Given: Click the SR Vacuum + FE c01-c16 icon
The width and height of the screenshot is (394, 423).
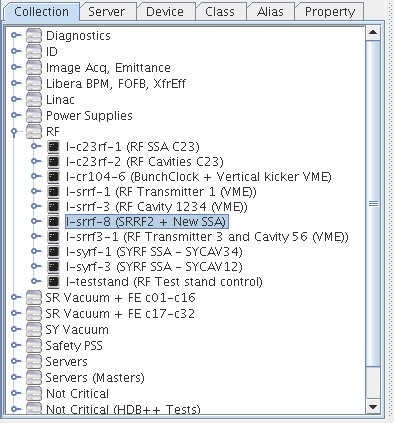Looking at the screenshot, I should click(x=34, y=297).
